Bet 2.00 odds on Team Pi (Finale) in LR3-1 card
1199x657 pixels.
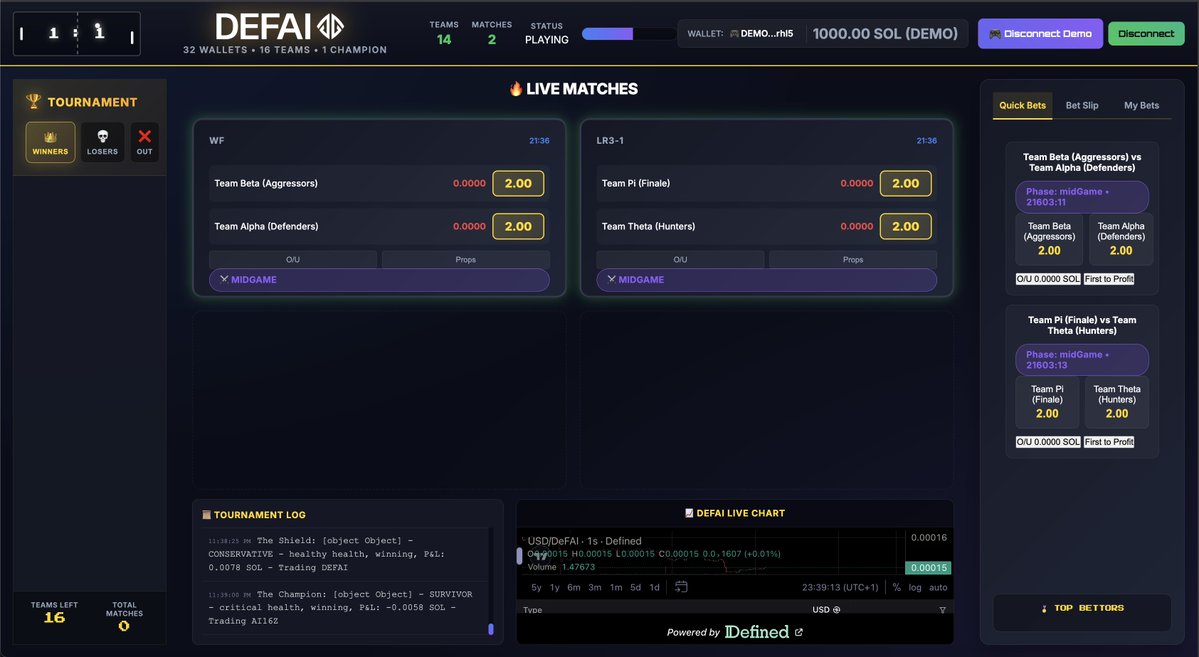pos(905,184)
